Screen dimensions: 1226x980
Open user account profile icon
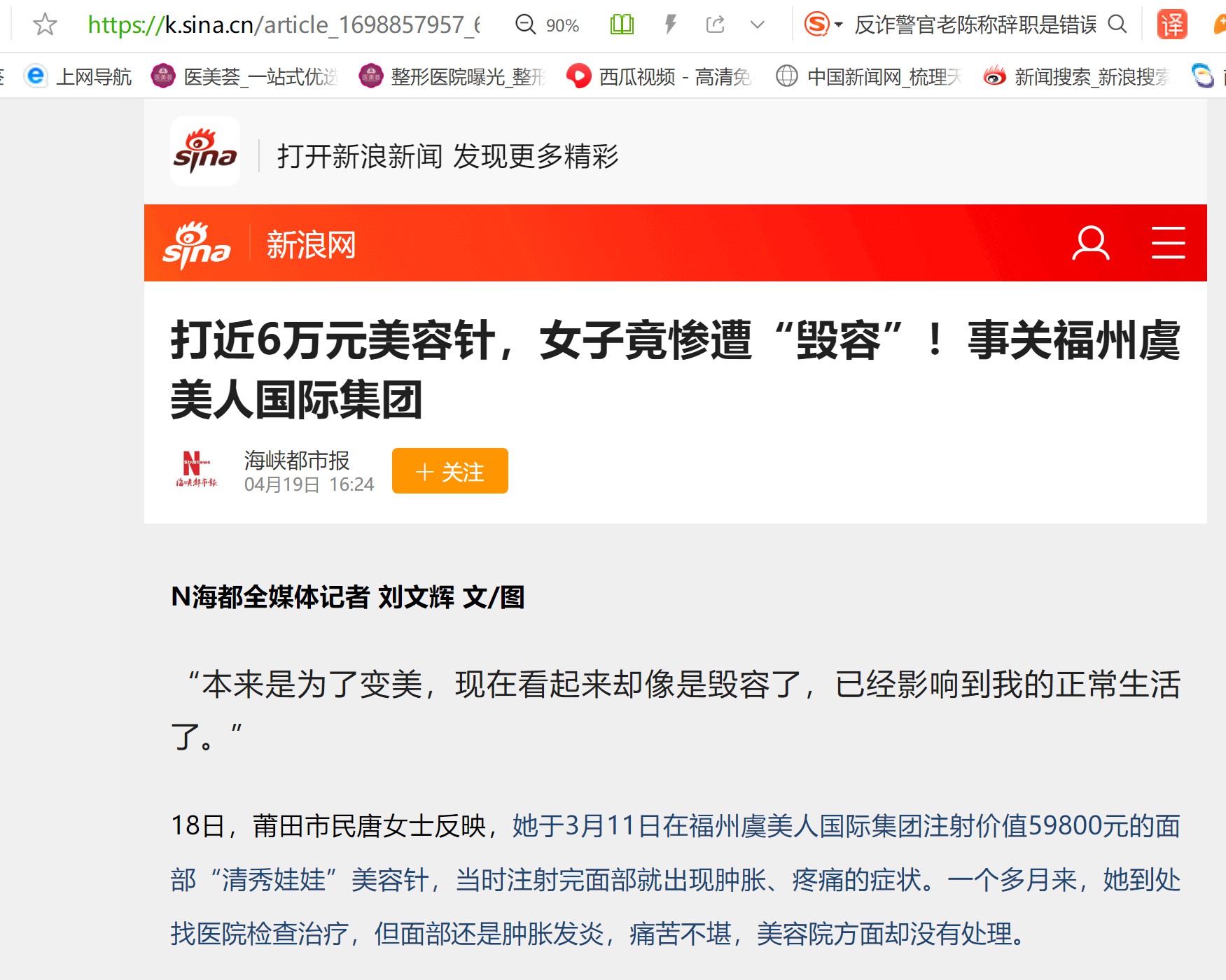(x=1090, y=243)
